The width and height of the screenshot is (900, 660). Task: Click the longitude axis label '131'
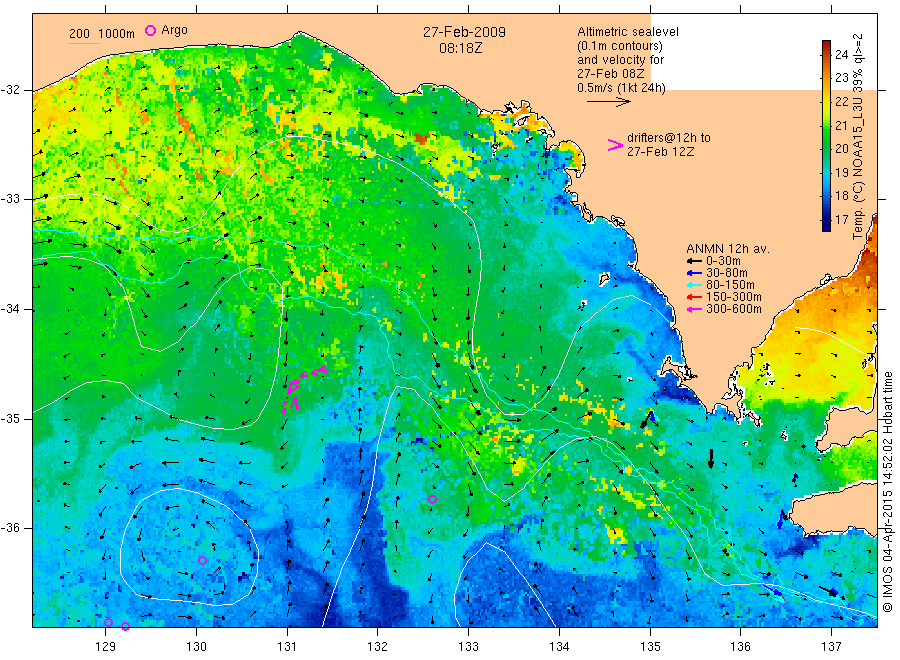coord(287,647)
